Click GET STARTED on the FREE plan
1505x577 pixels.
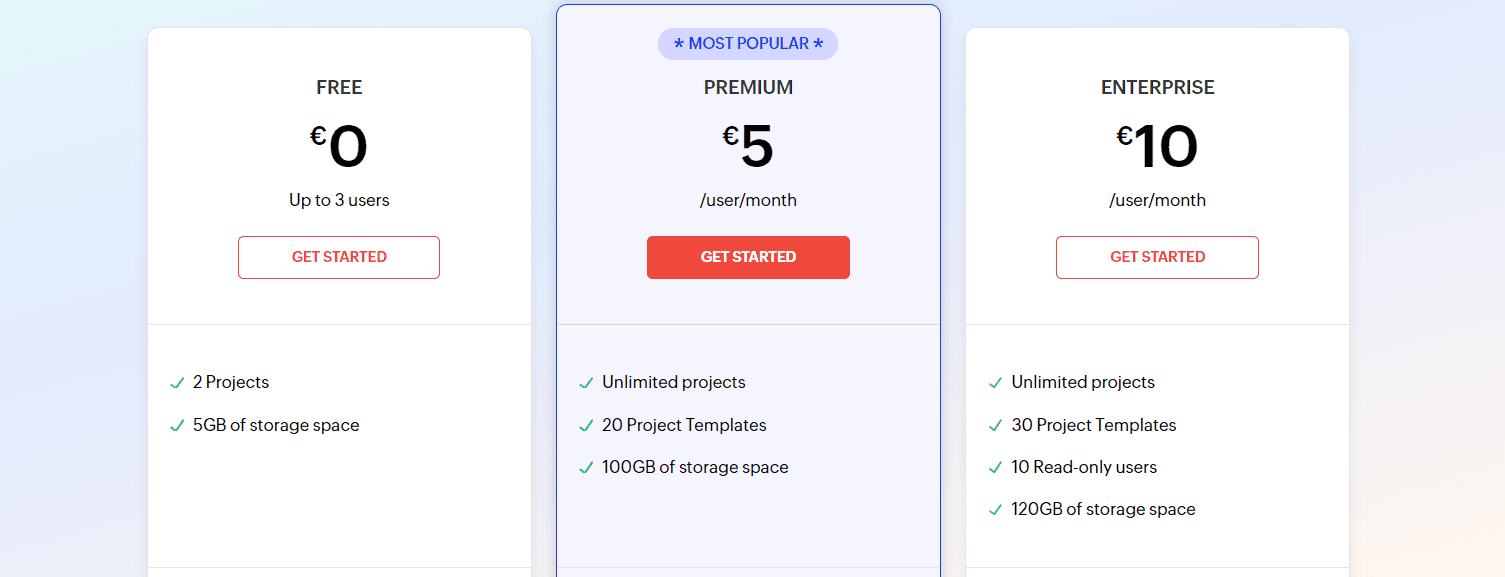(x=339, y=257)
